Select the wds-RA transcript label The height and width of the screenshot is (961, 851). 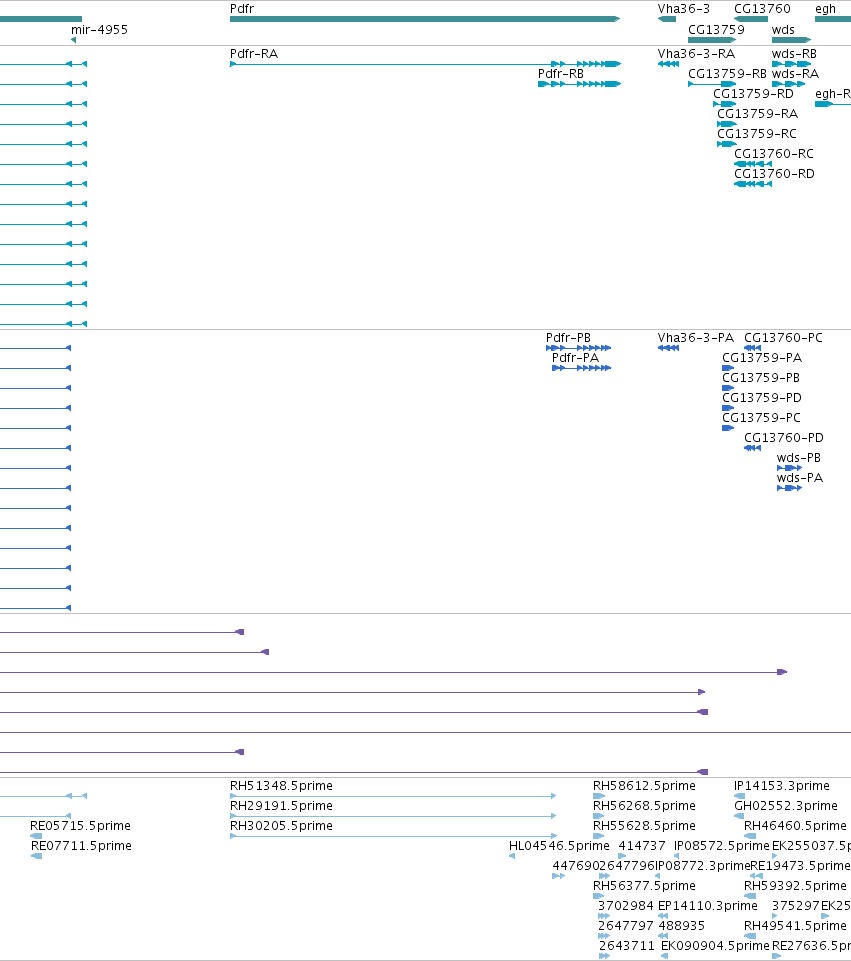(795, 74)
